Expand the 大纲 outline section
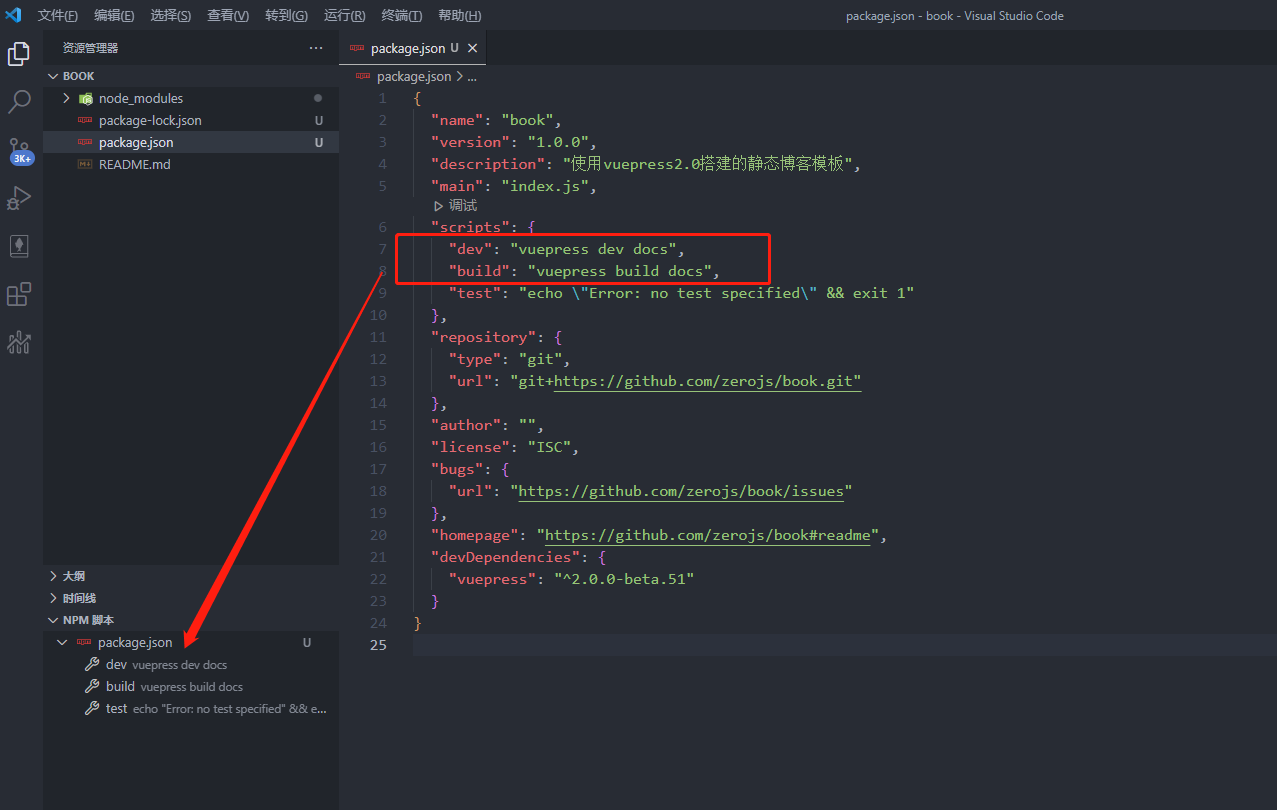The image size is (1277, 810). click(54, 576)
